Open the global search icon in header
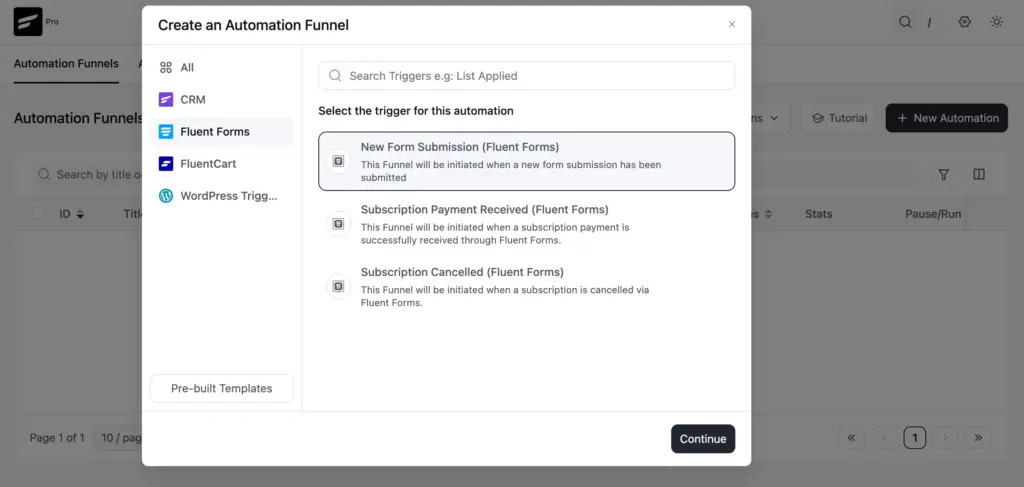 904,22
